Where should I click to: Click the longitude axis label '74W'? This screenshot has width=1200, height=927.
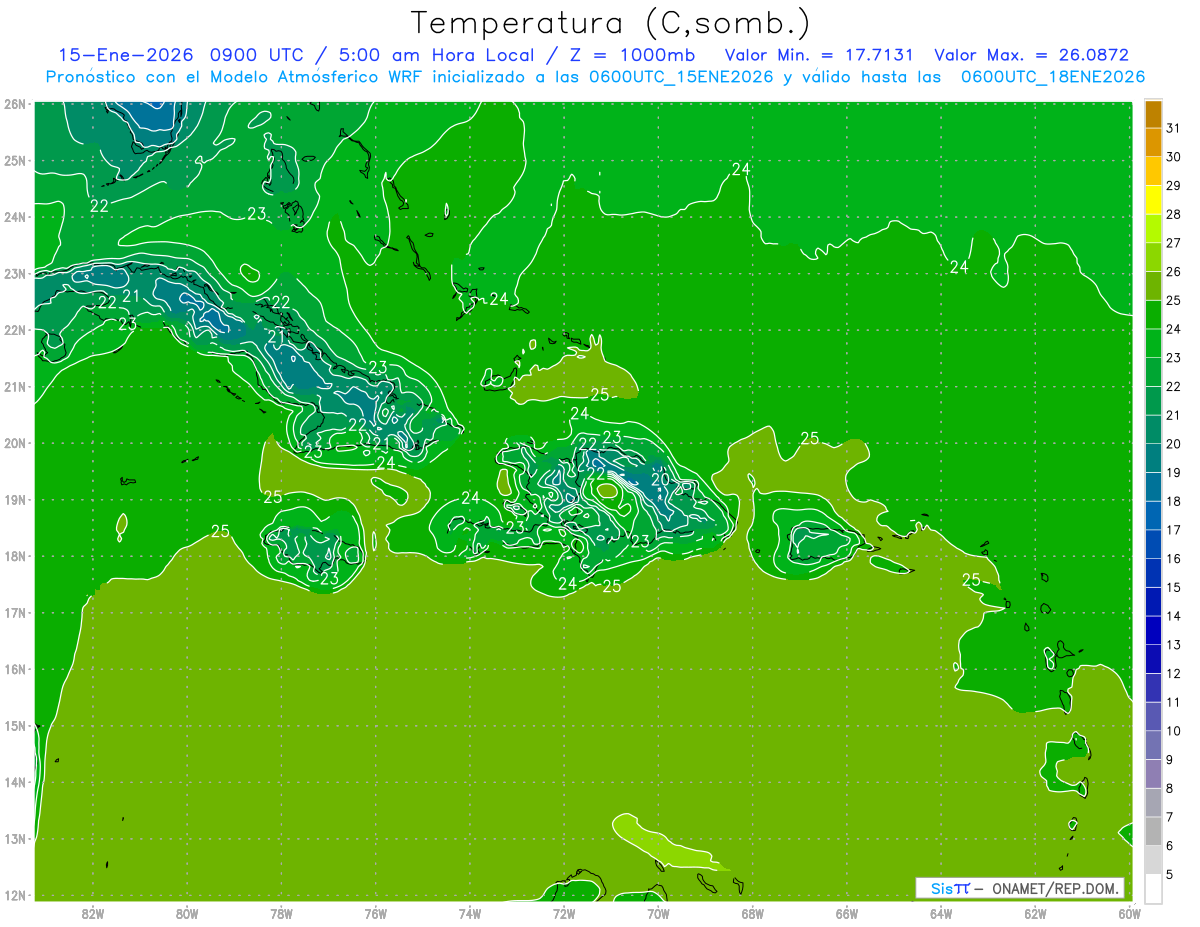click(x=470, y=913)
